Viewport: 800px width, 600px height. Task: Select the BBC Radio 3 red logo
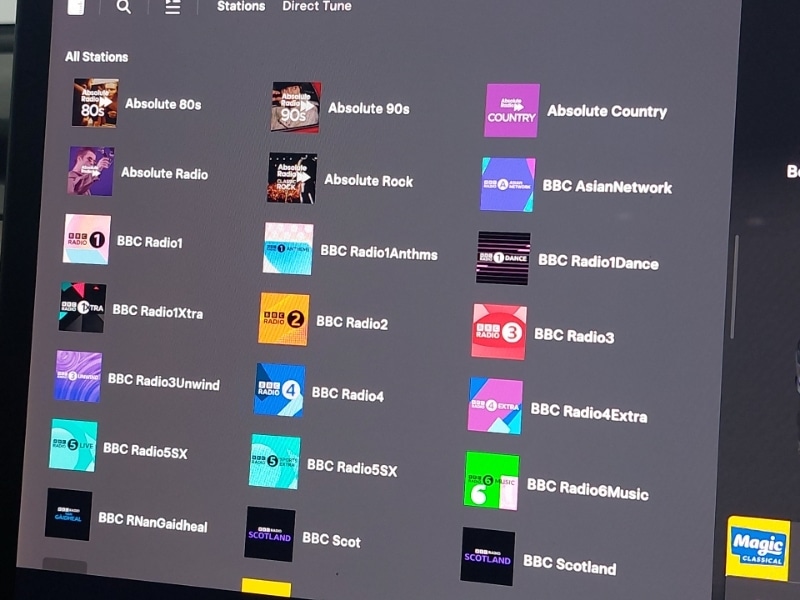pos(499,332)
